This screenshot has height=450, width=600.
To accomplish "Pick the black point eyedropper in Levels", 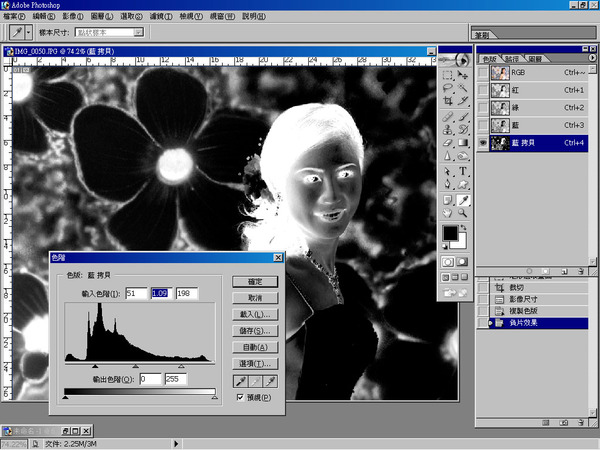I will click(x=238, y=381).
